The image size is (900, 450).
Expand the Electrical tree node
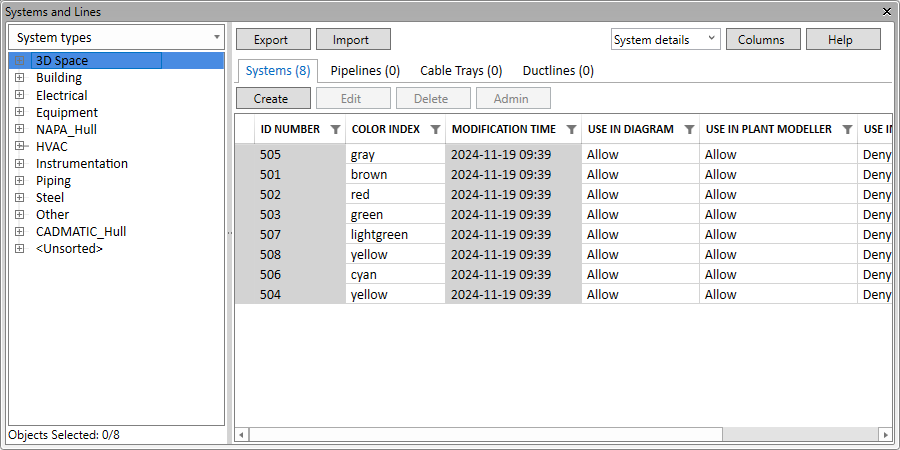pos(19,96)
